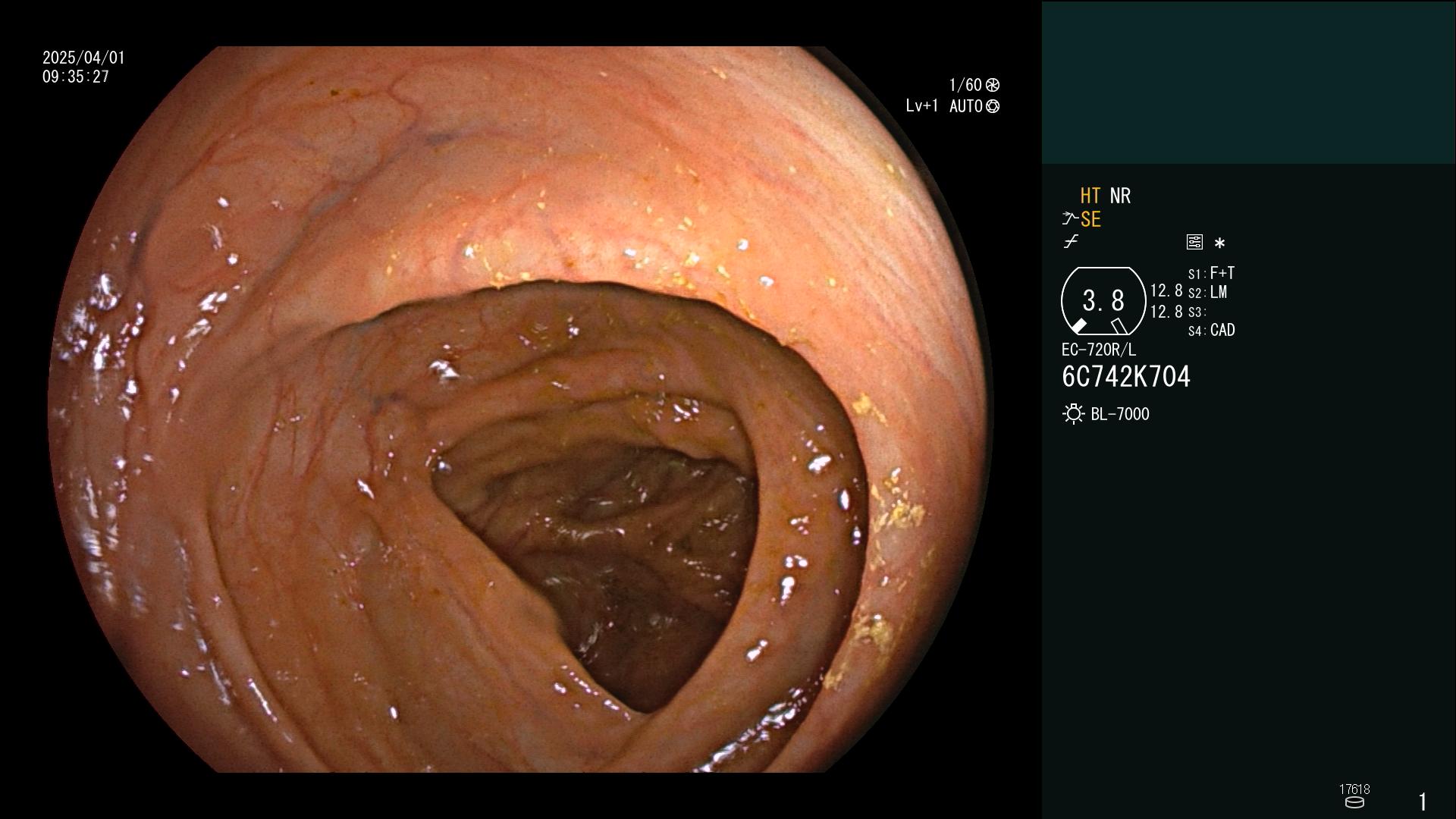1456x819 pixels.
Task: Click the light source lamp icon
Action: point(1073,414)
